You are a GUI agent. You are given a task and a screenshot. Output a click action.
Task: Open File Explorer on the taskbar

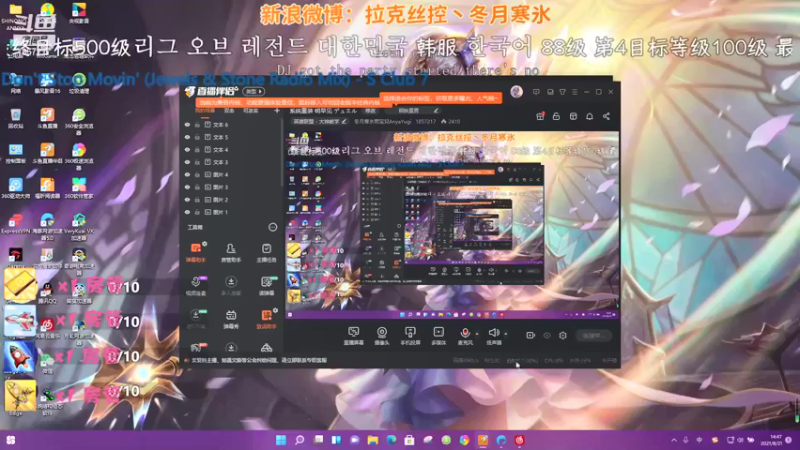coord(373,440)
